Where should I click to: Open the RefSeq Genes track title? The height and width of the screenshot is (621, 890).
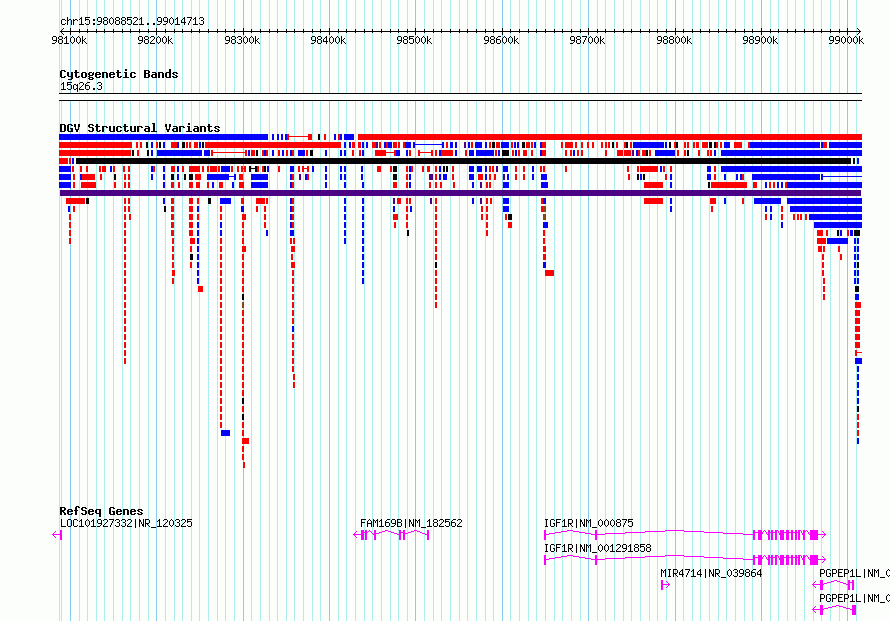click(101, 511)
